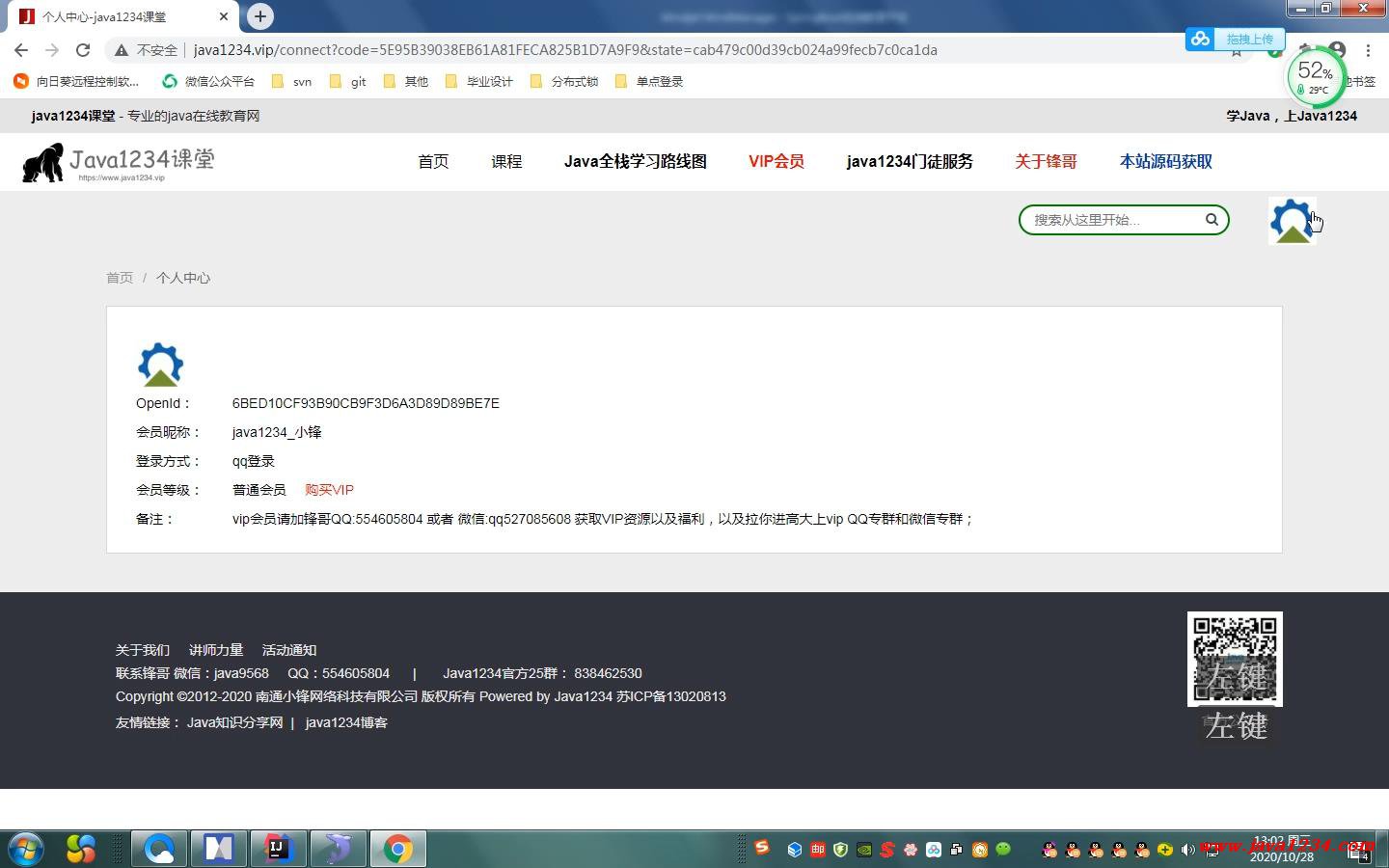Click the green WeChat tray icon
Viewport: 1389px width, 868px height.
click(x=1003, y=849)
